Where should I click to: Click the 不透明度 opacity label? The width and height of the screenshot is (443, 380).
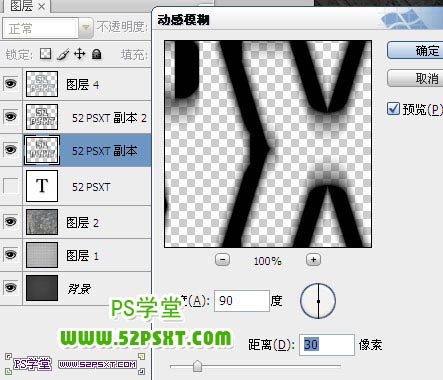click(x=122, y=27)
